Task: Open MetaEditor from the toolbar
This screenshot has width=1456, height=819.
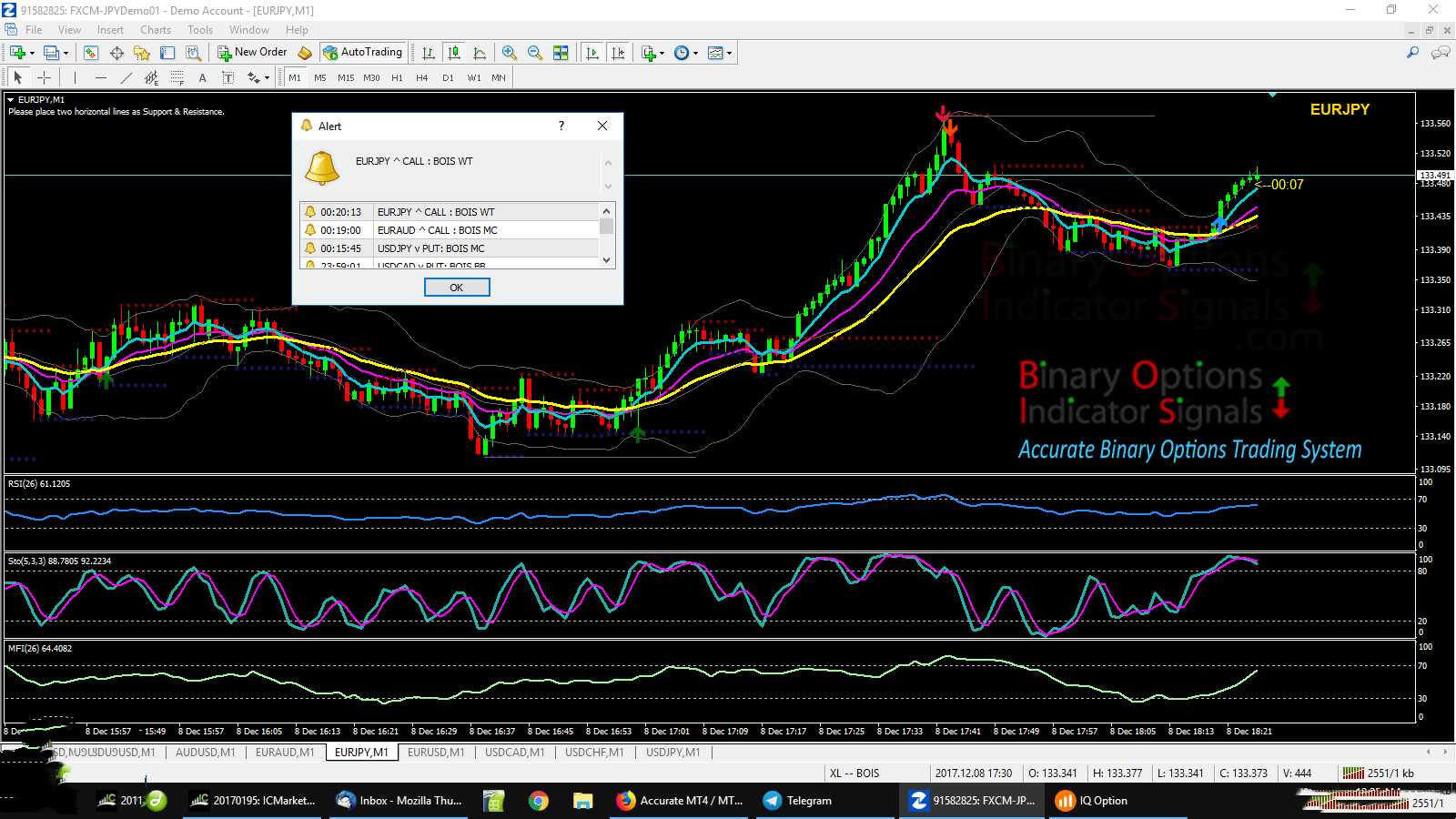Action: [x=305, y=53]
